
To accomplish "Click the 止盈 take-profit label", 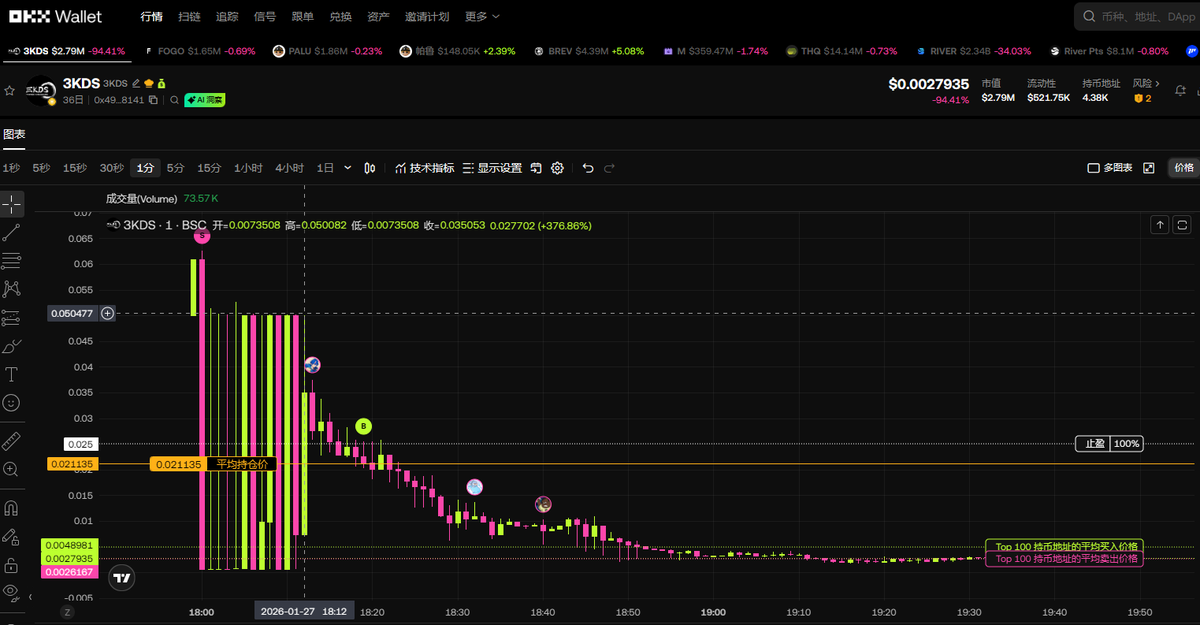I will click(x=1092, y=443).
